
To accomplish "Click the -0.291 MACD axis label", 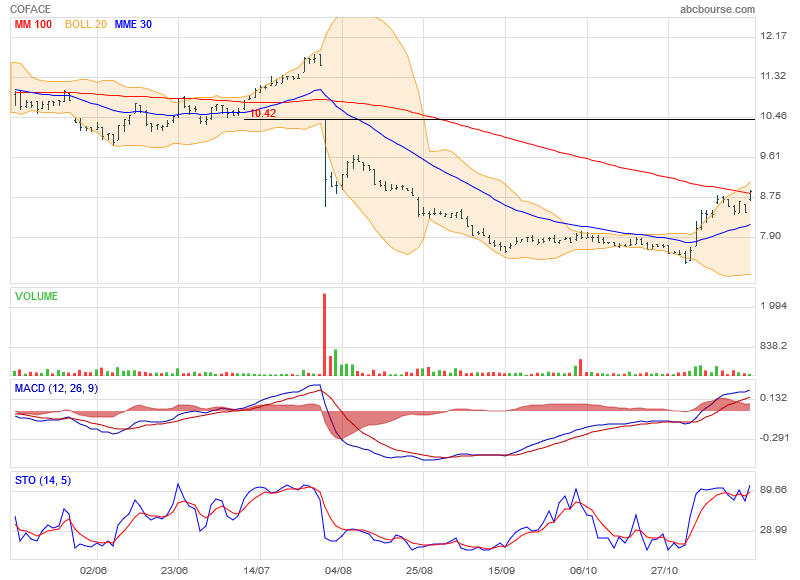I will pyautogui.click(x=775, y=438).
